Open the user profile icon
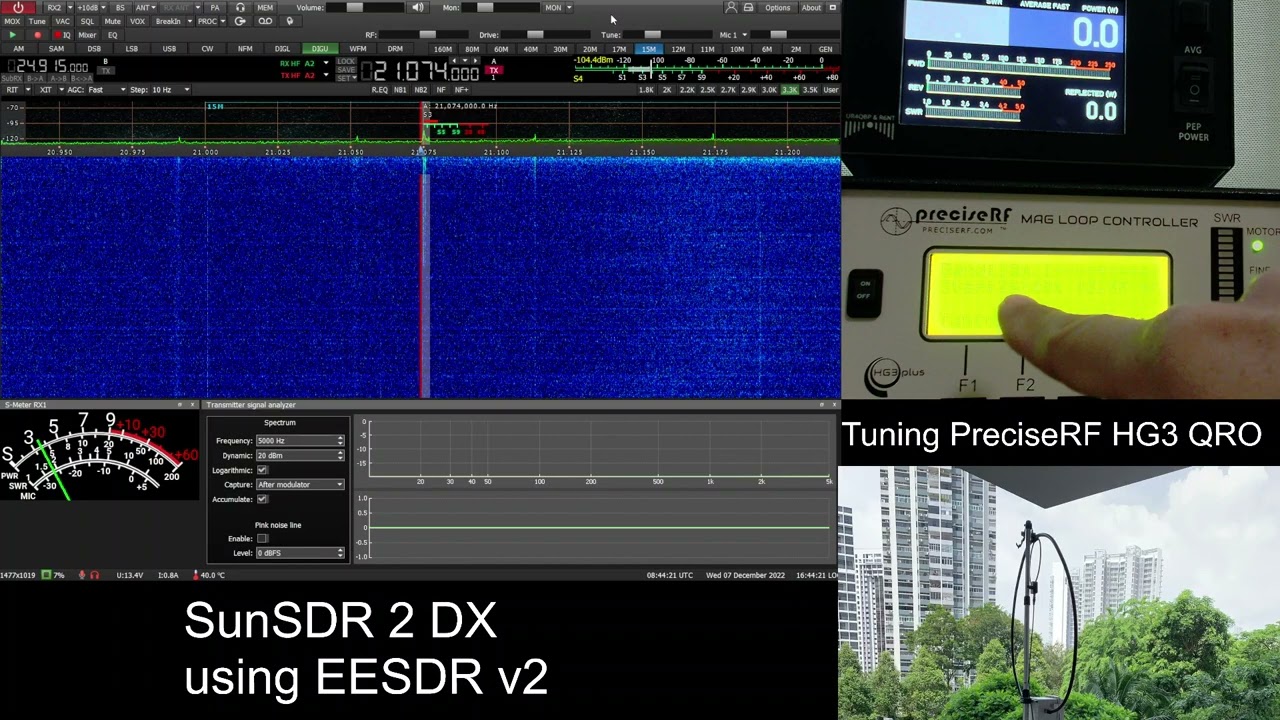The width and height of the screenshot is (1280, 720). tap(731, 8)
